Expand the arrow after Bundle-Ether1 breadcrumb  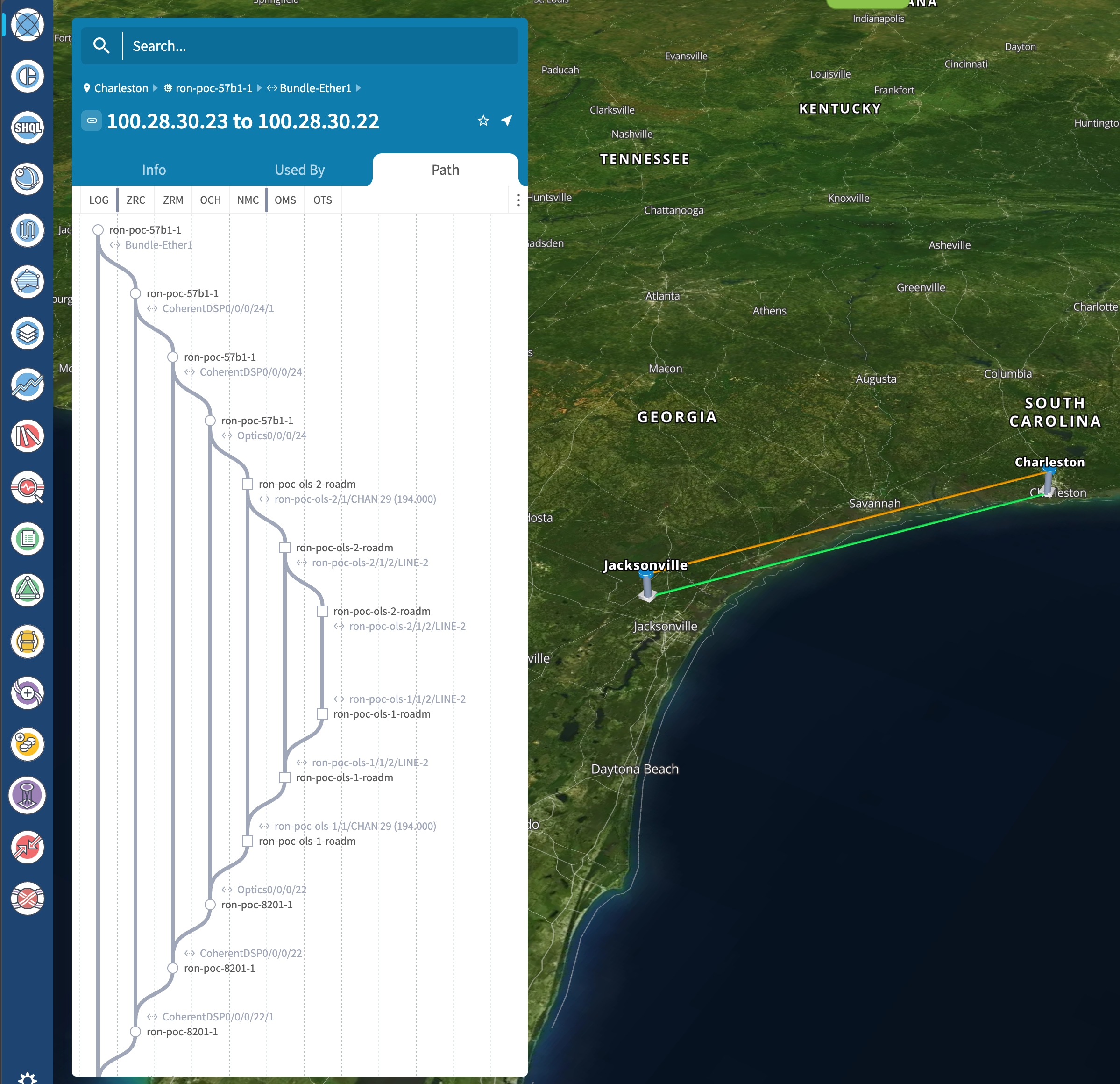tap(358, 88)
